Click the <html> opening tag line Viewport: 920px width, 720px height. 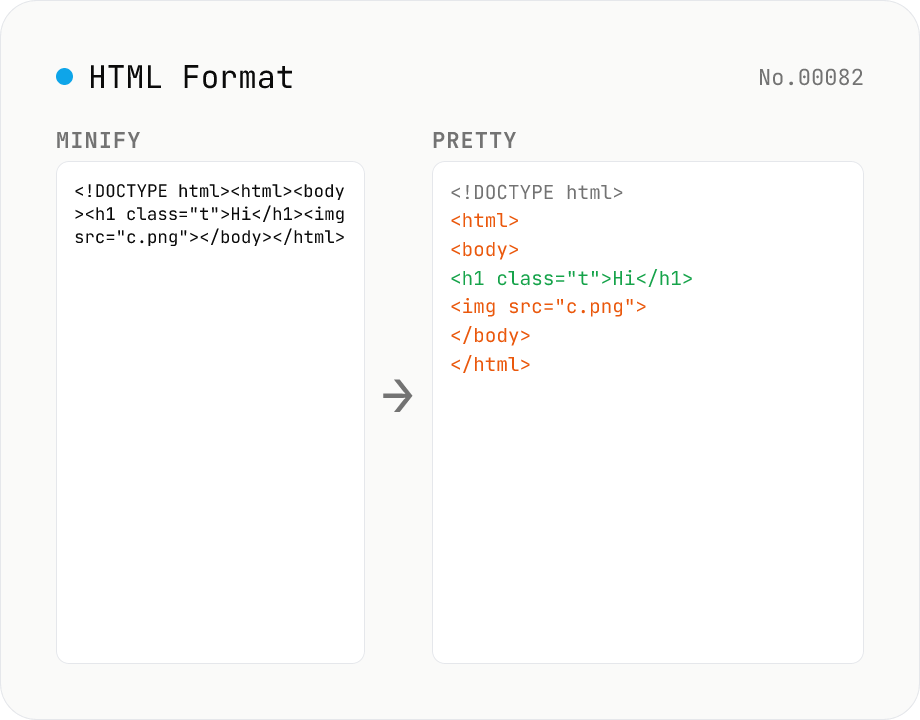[x=485, y=221]
